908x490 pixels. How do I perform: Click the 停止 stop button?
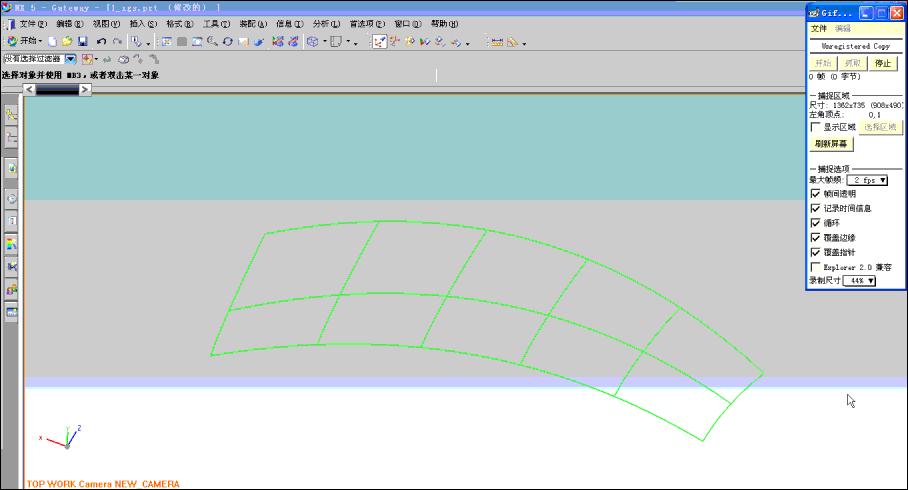pos(883,63)
